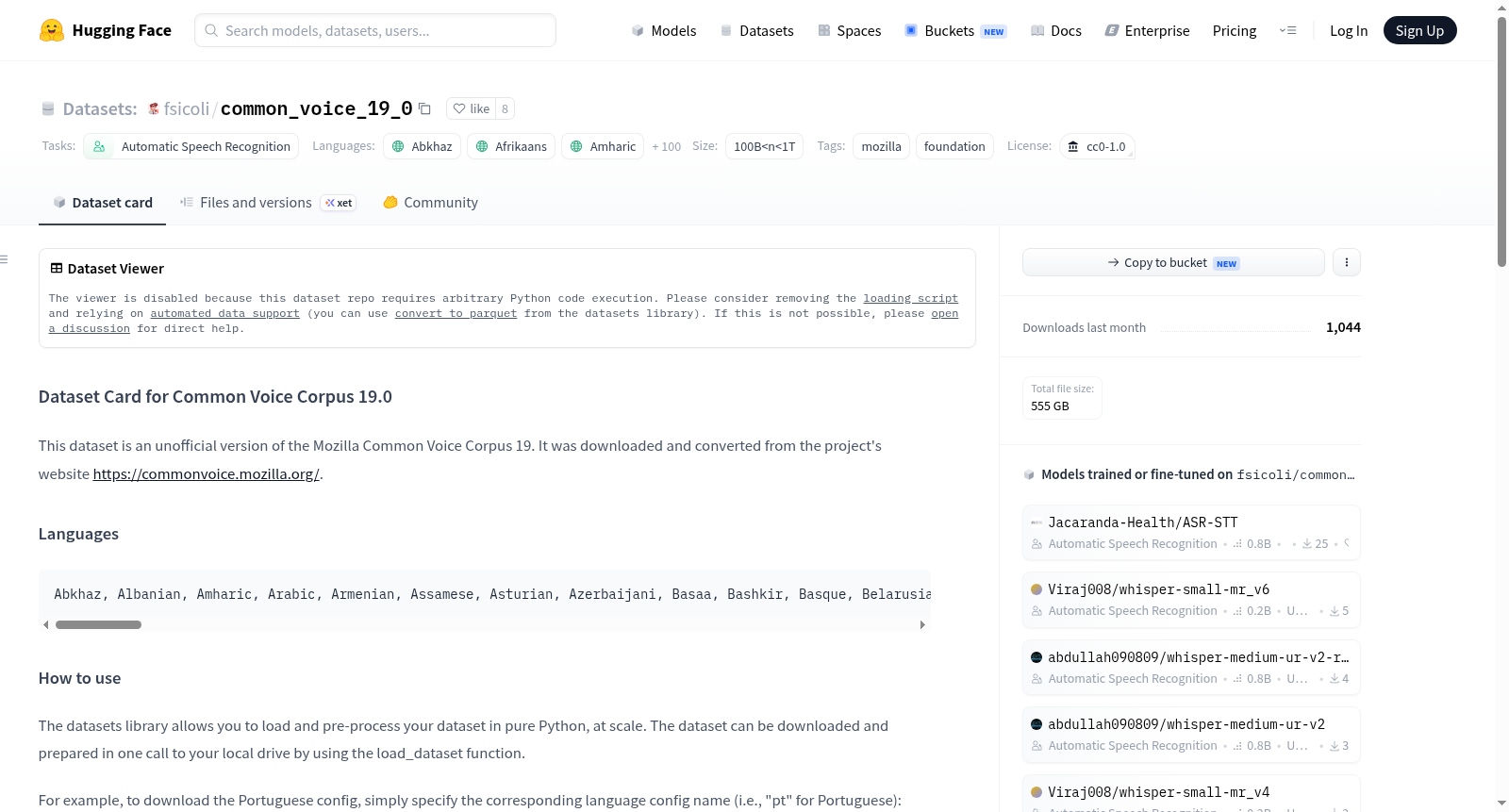Go to the Pricing page
This screenshot has width=1509, height=812.
click(x=1235, y=30)
